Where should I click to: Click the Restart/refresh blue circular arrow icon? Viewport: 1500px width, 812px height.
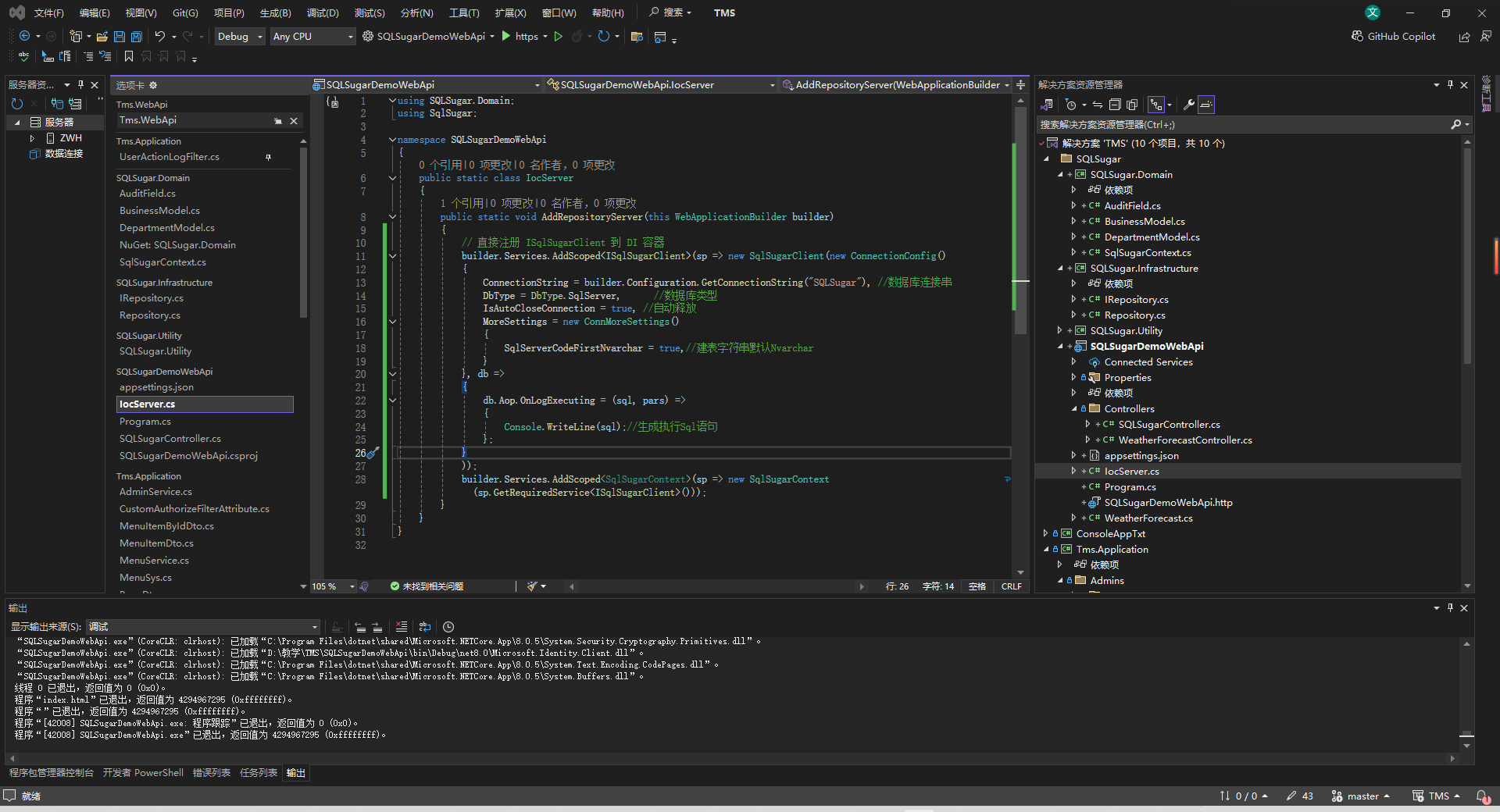point(603,37)
